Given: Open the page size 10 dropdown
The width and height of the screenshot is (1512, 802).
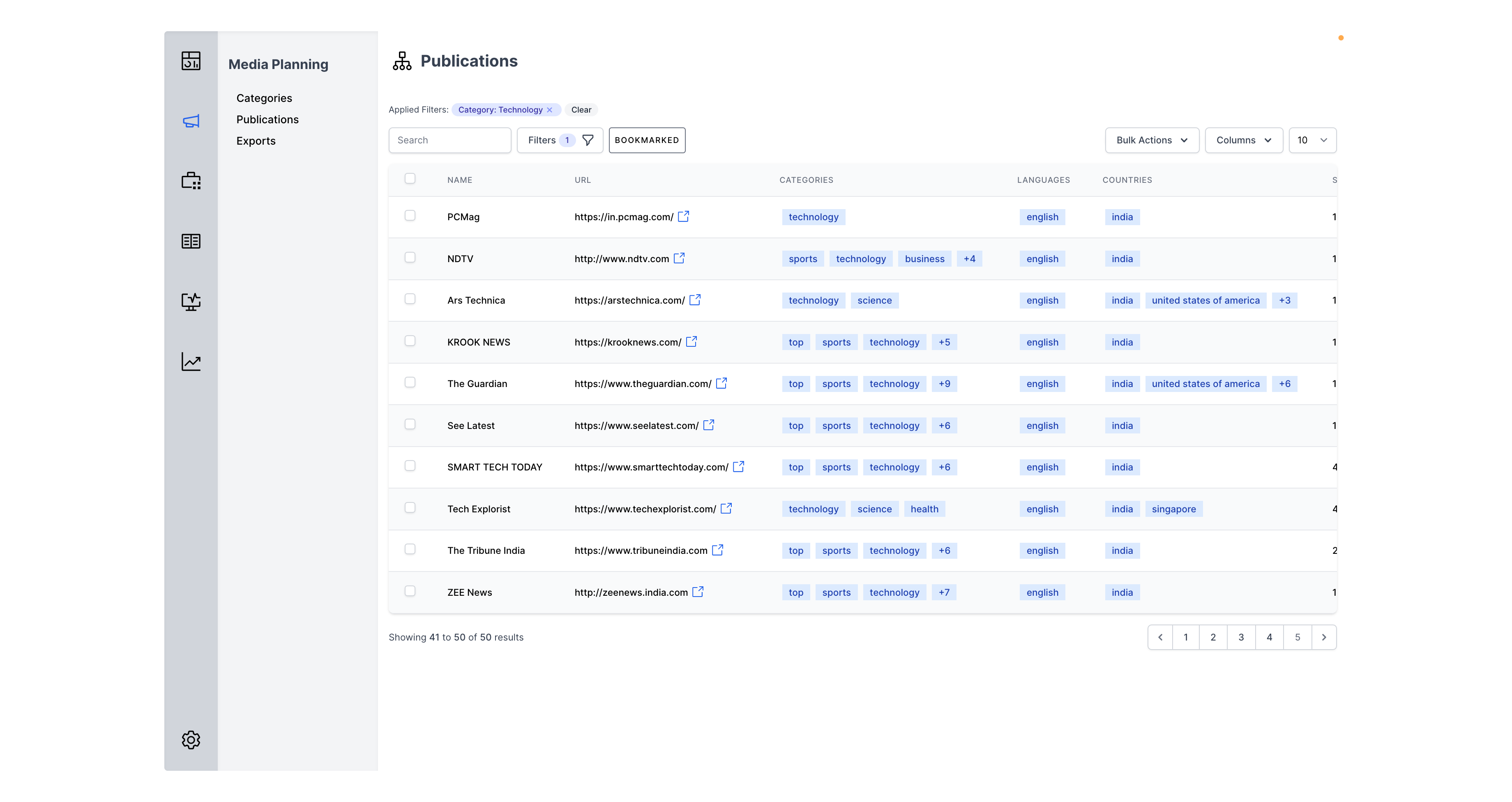Looking at the screenshot, I should click(1312, 141).
